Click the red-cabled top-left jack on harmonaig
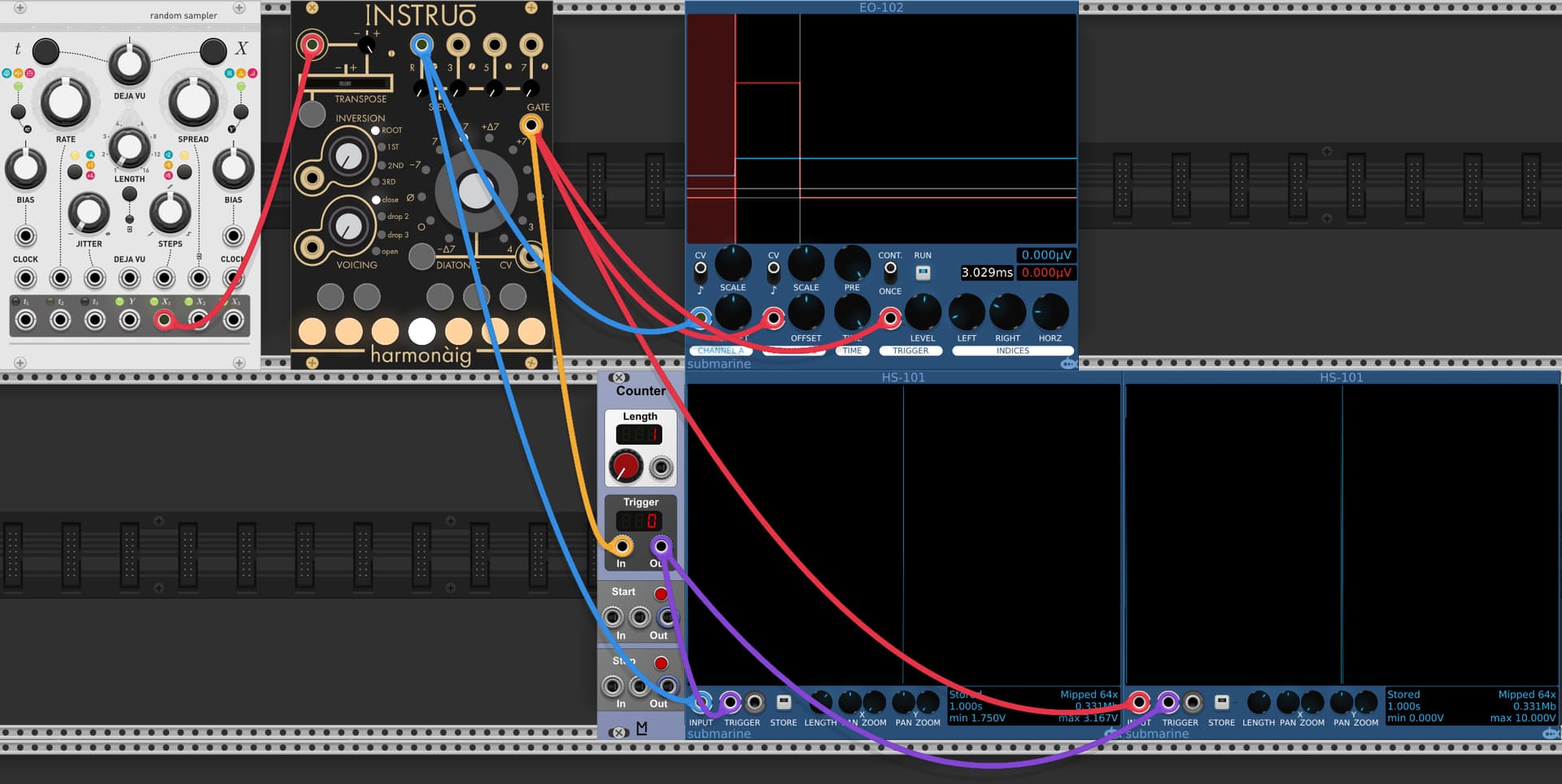This screenshot has height=784, width=1562. point(312,44)
